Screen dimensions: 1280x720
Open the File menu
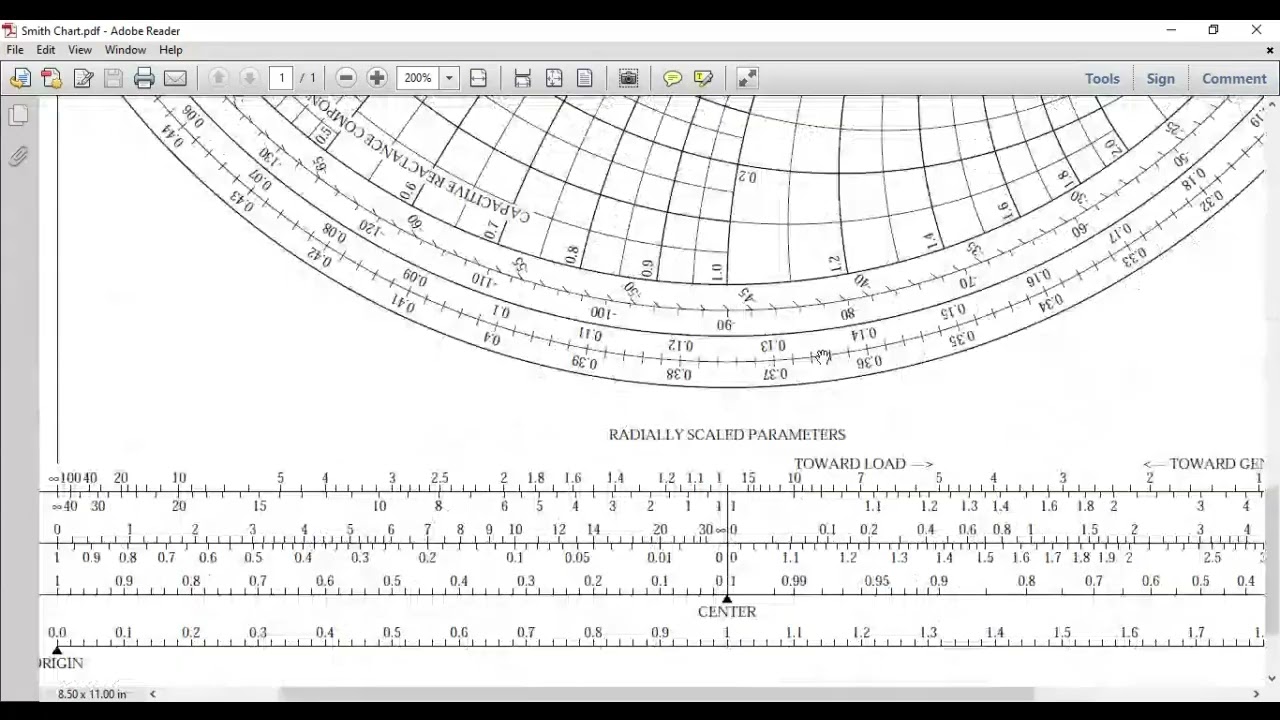(15, 50)
